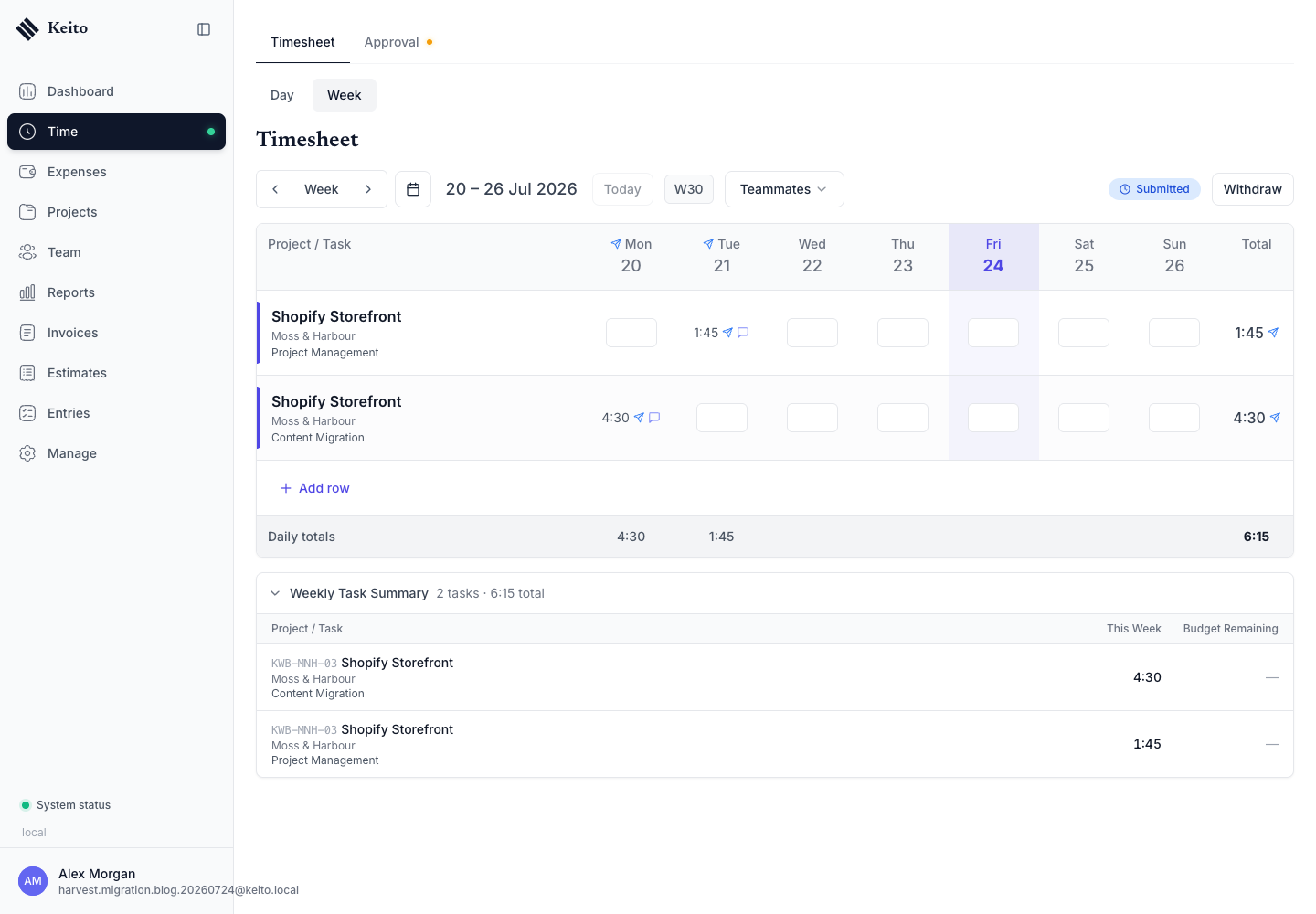Screen dimensions: 1316x914
Task: Click comment icon on Tuesday 1:45 entry
Action: tap(743, 333)
